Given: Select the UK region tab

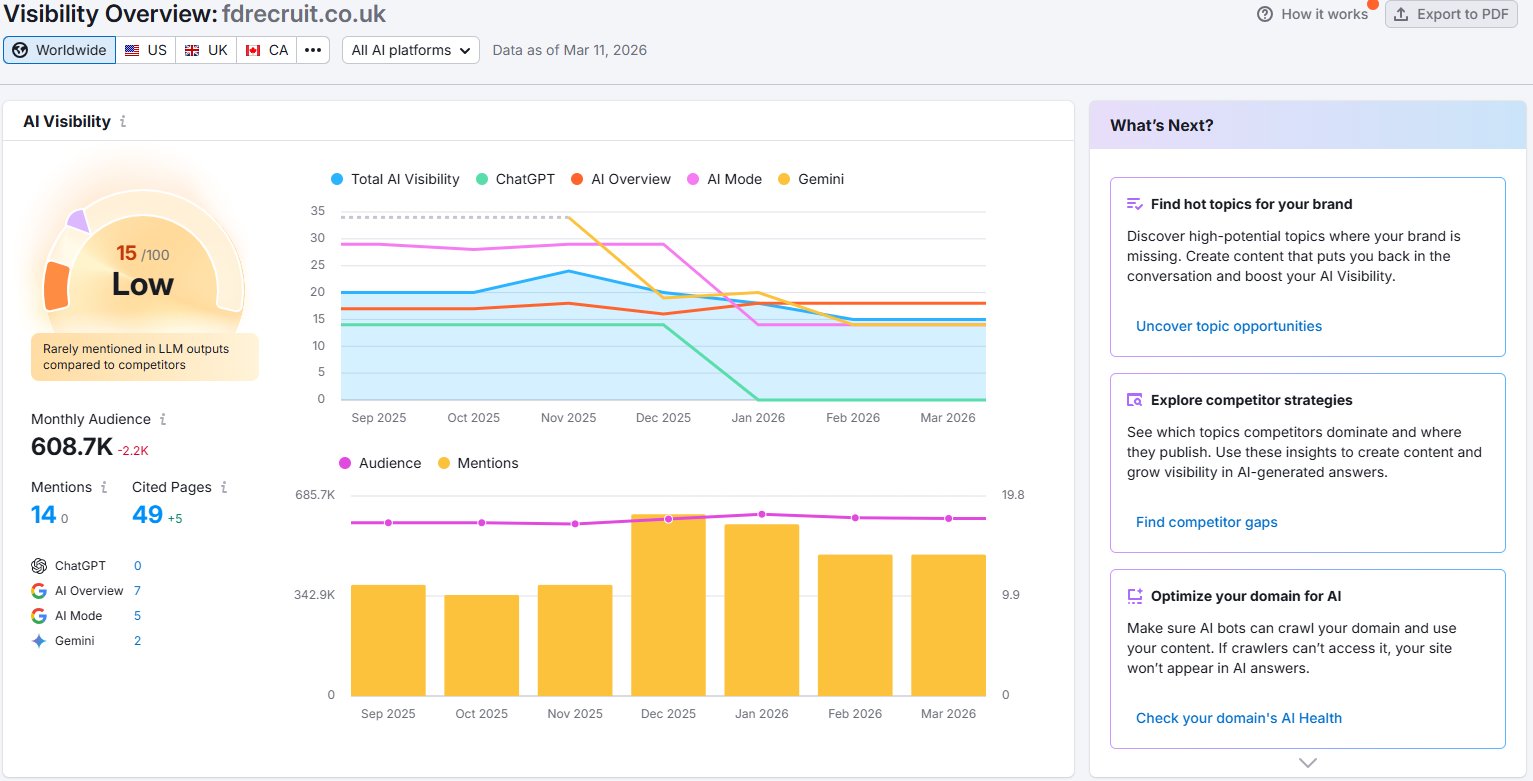Looking at the screenshot, I should [206, 50].
